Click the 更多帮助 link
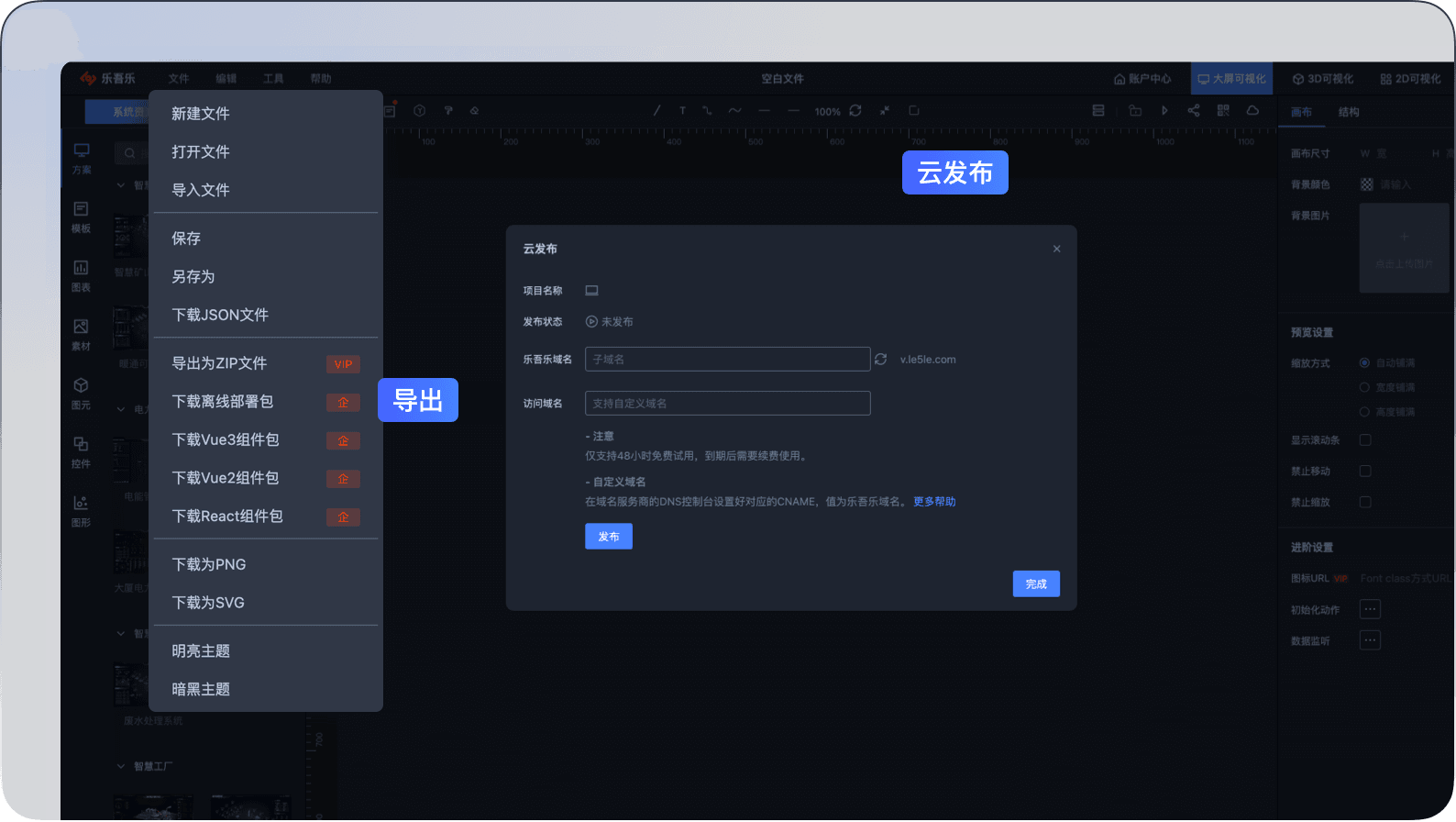Image resolution: width=1456 pixels, height=822 pixels. 934,502
